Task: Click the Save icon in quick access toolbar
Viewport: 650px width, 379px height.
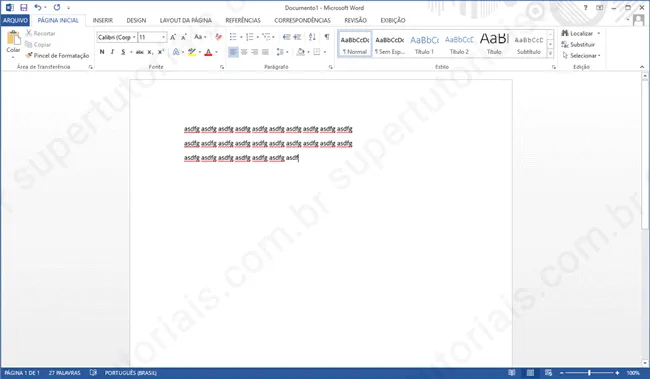Action: [24, 7]
